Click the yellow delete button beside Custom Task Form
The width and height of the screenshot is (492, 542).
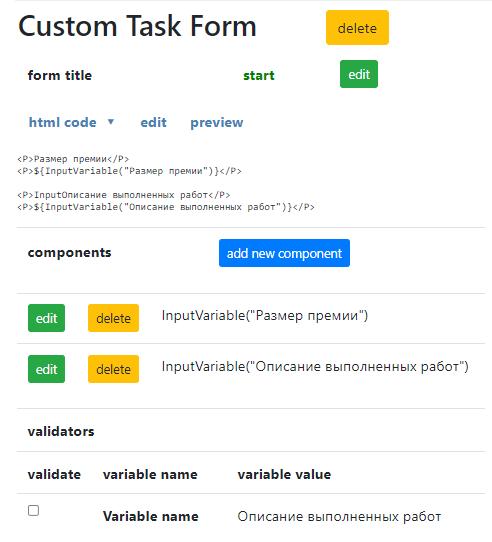tap(357, 28)
